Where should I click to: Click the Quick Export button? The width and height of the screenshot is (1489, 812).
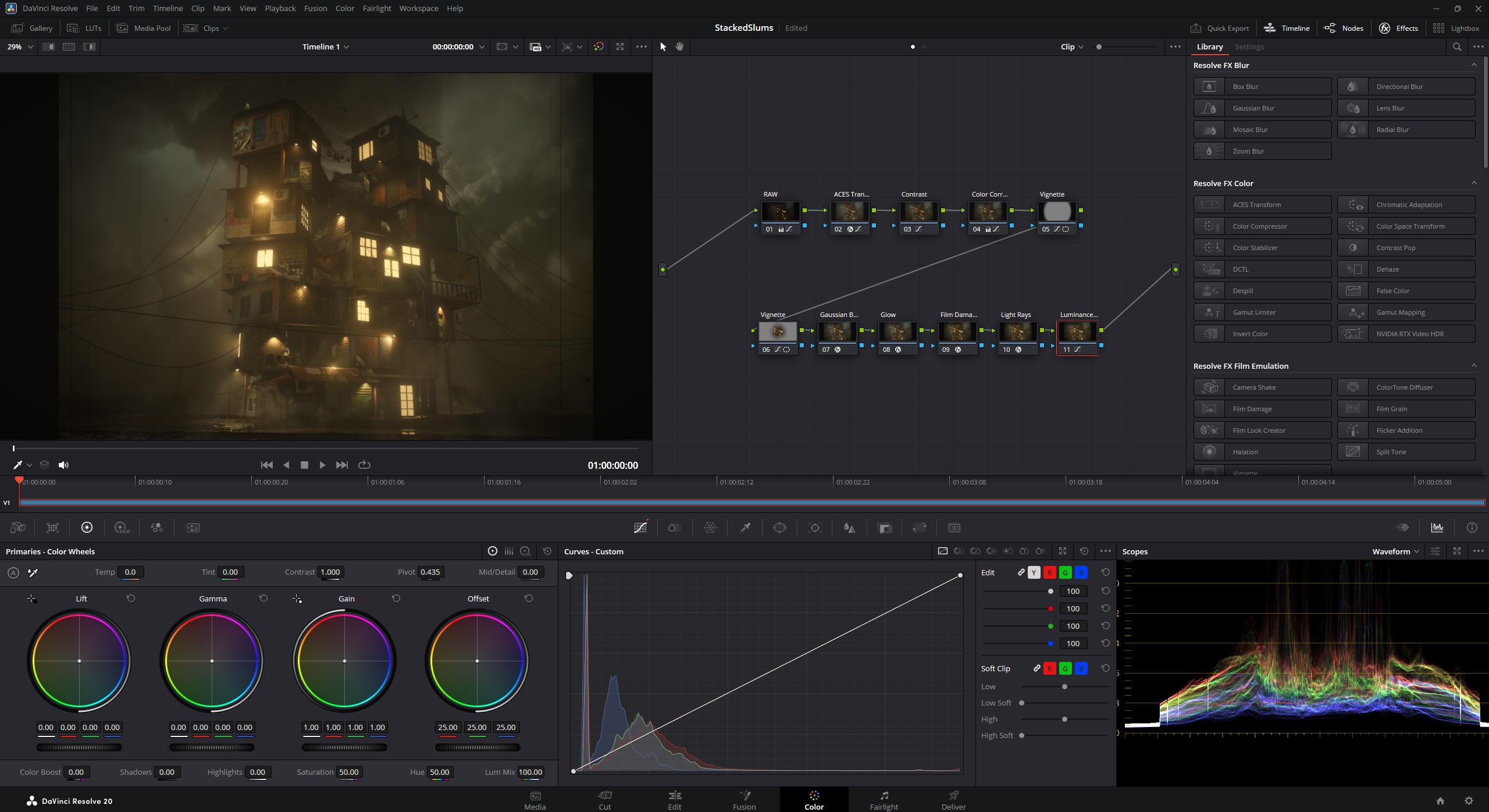click(x=1219, y=28)
